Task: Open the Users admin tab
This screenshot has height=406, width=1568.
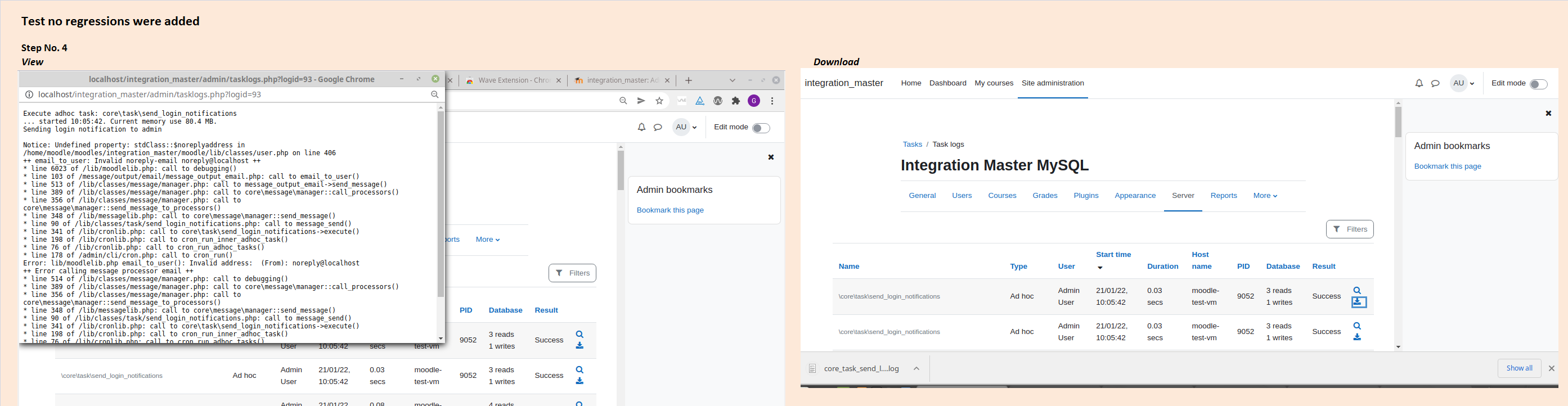Action: click(x=962, y=196)
